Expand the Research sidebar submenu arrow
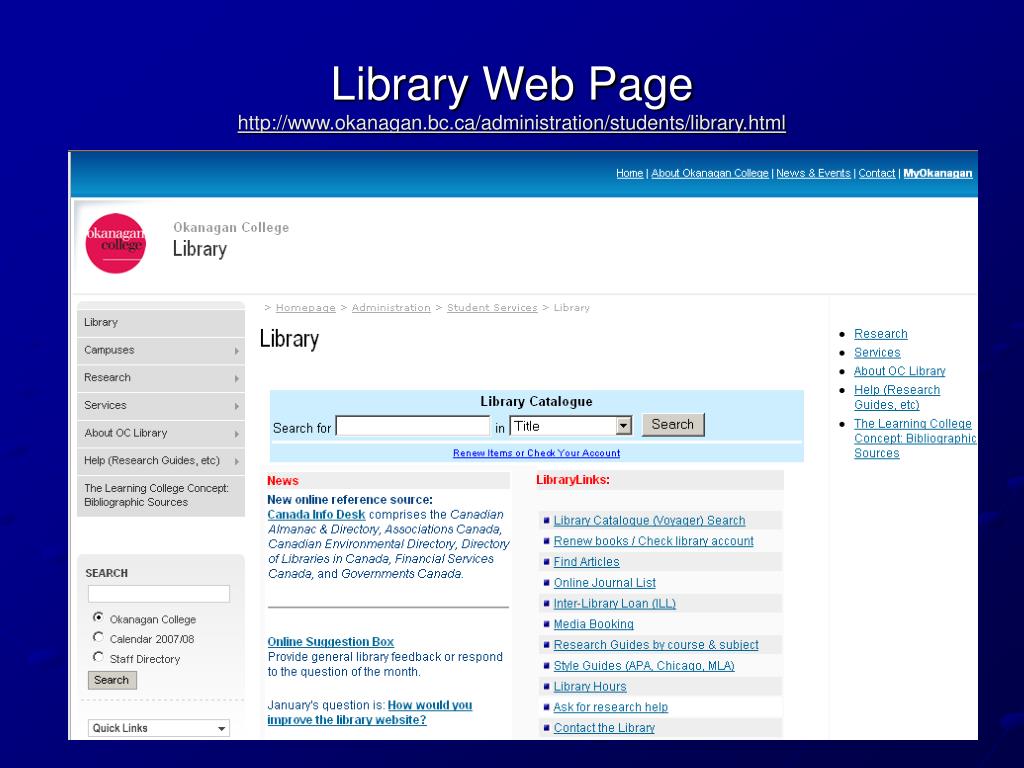The width and height of the screenshot is (1024, 768). [x=236, y=379]
